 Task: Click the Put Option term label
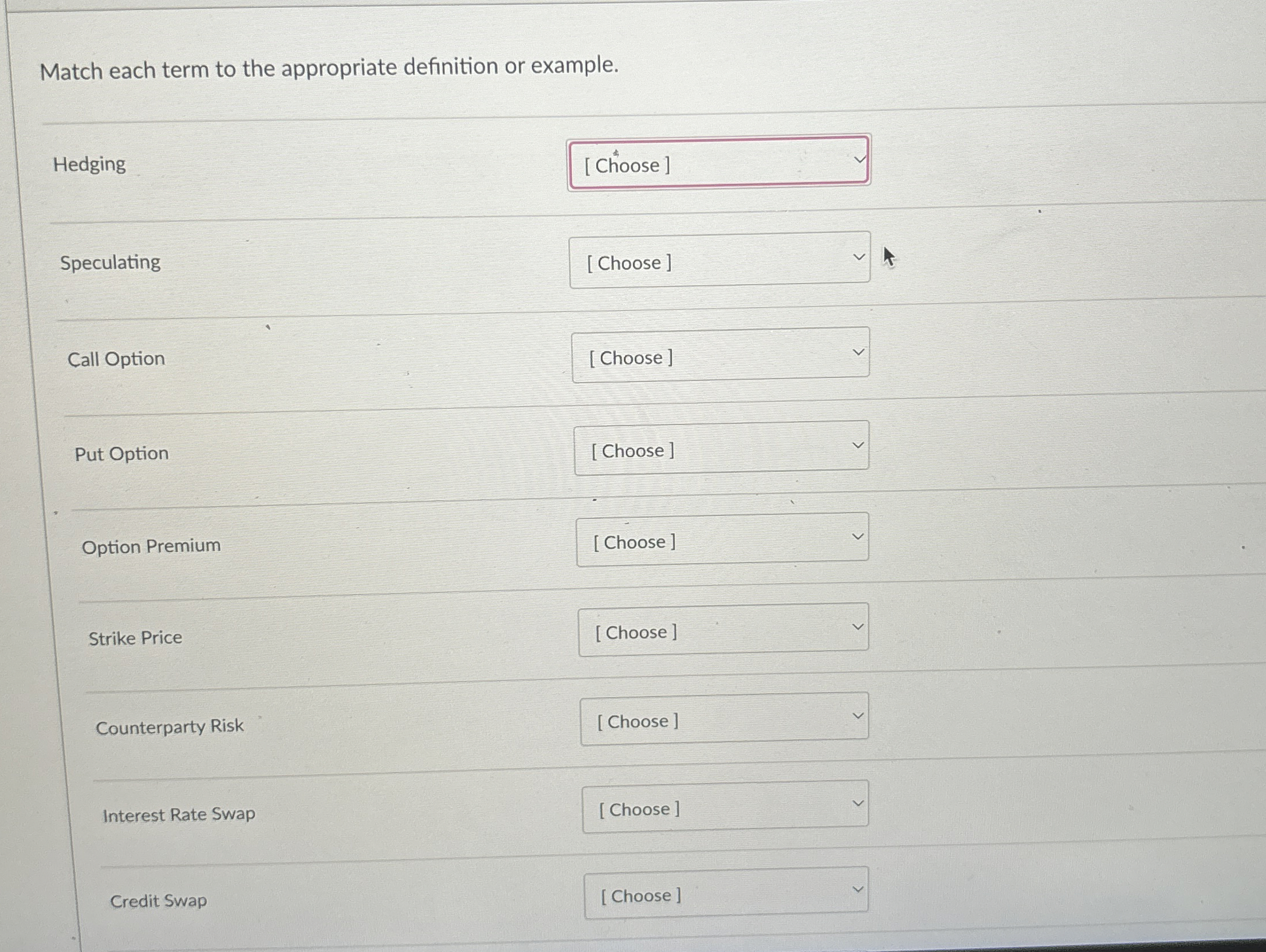click(122, 453)
